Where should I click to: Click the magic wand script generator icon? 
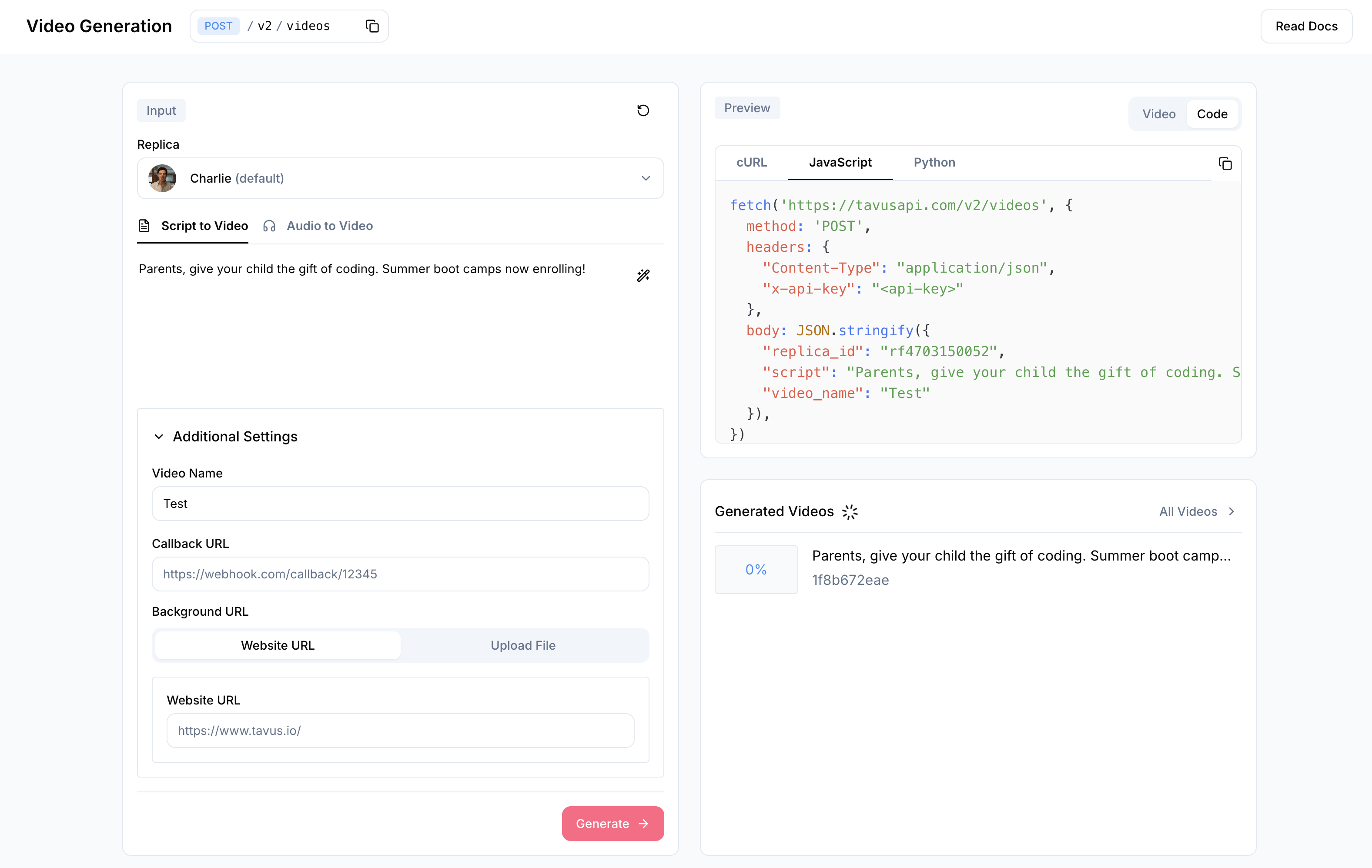tap(642, 276)
